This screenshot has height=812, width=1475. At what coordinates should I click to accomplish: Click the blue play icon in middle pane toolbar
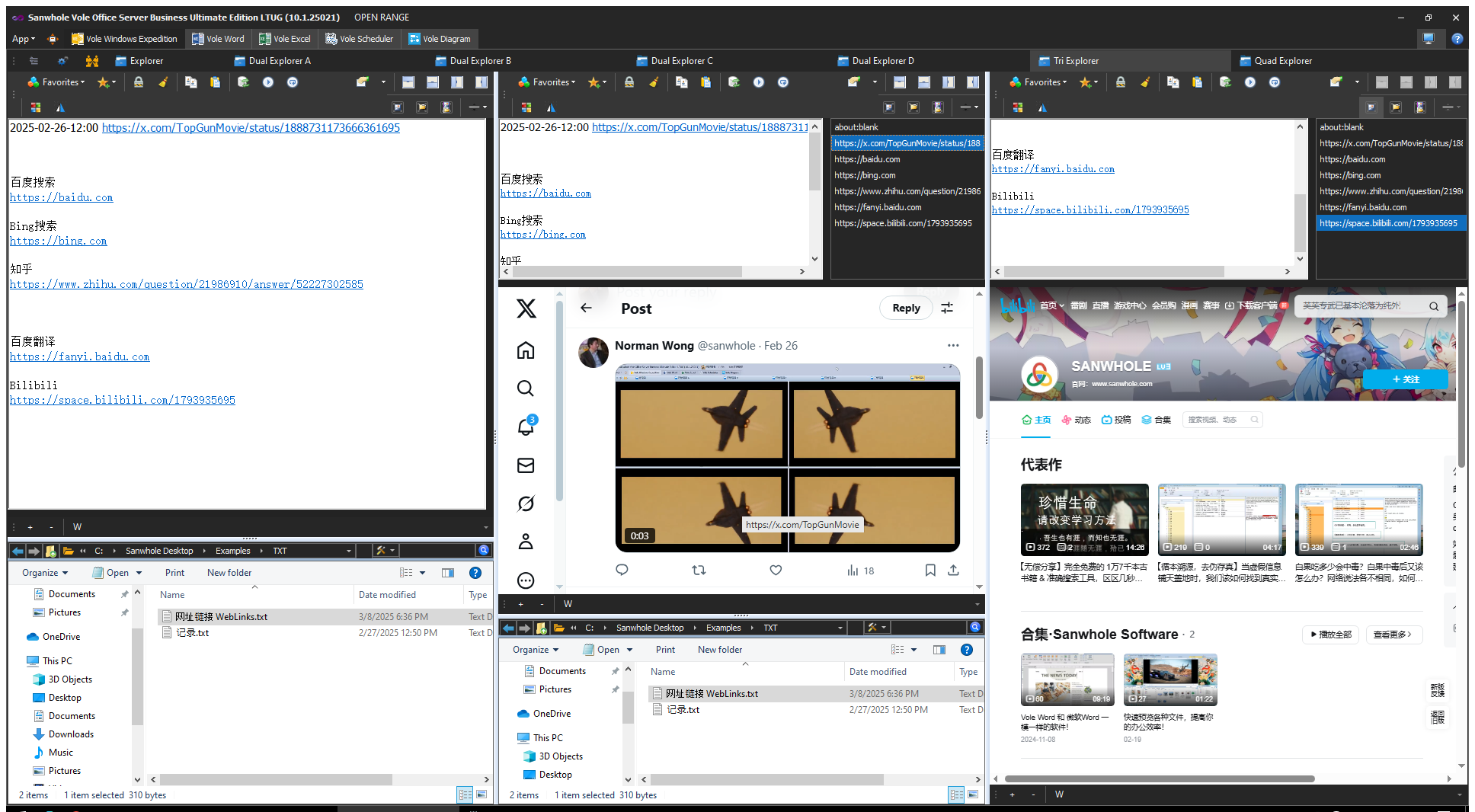pos(759,82)
